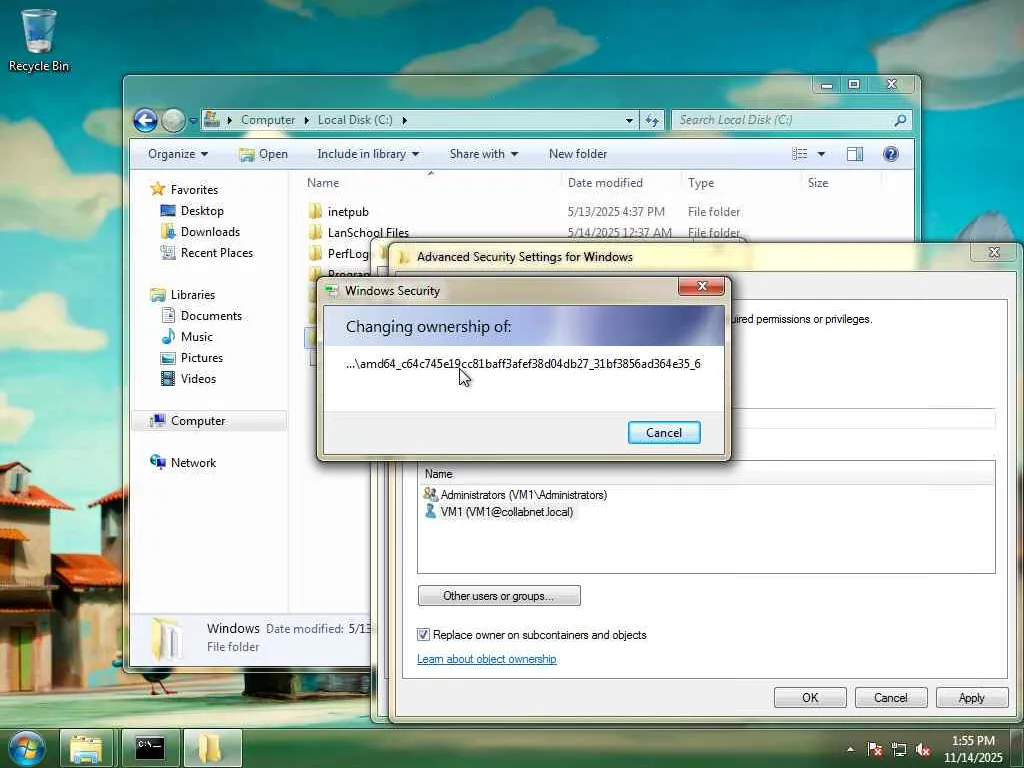Screen dimensions: 1024x768
Task: Open Downloads in the navigation pane
Action: (x=210, y=232)
